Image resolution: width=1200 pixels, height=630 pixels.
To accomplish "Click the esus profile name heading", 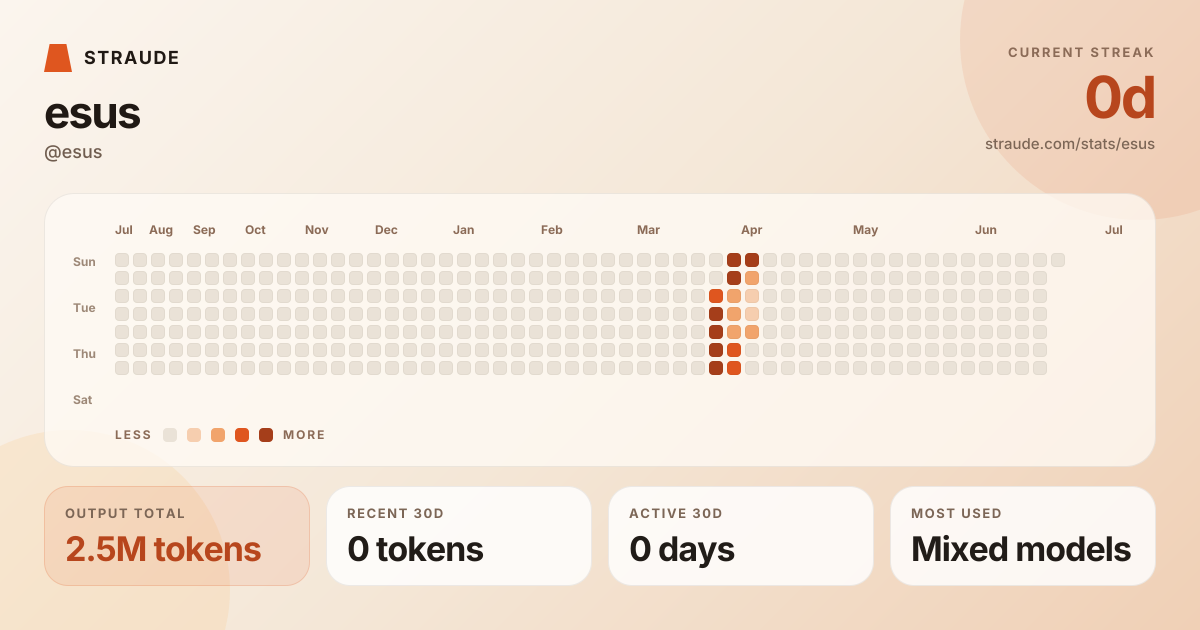I will 92,113.
